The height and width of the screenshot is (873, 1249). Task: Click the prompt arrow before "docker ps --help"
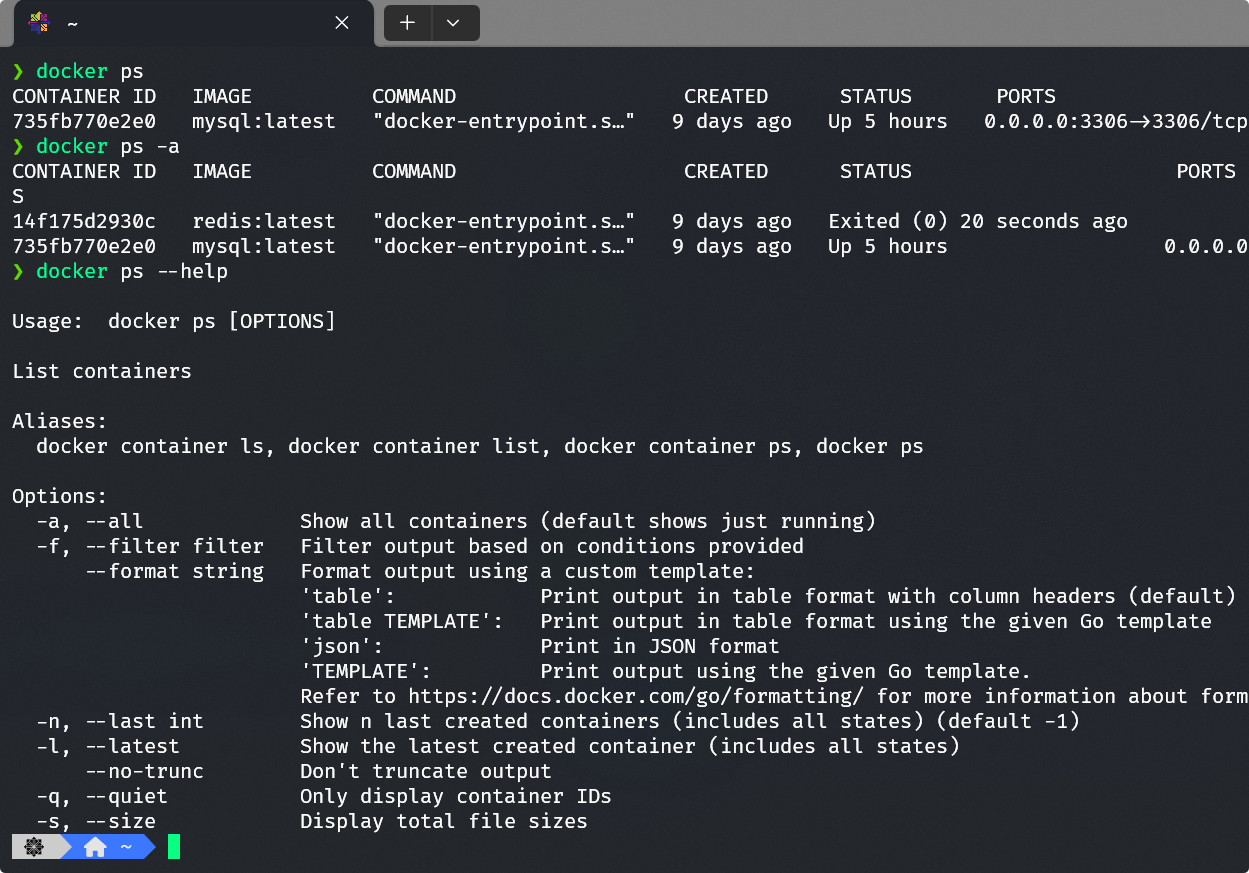[18, 272]
